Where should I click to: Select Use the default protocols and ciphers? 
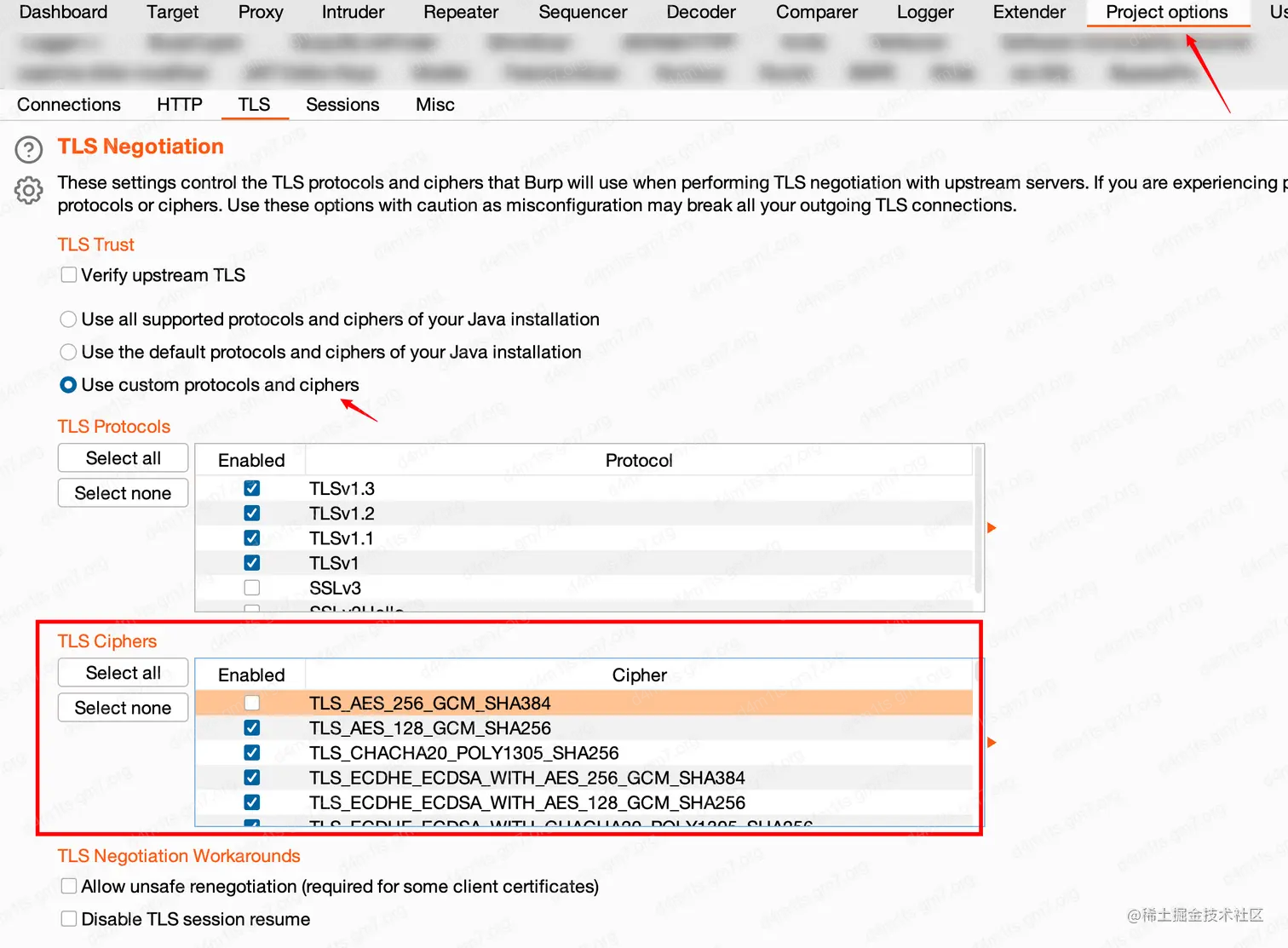point(69,352)
